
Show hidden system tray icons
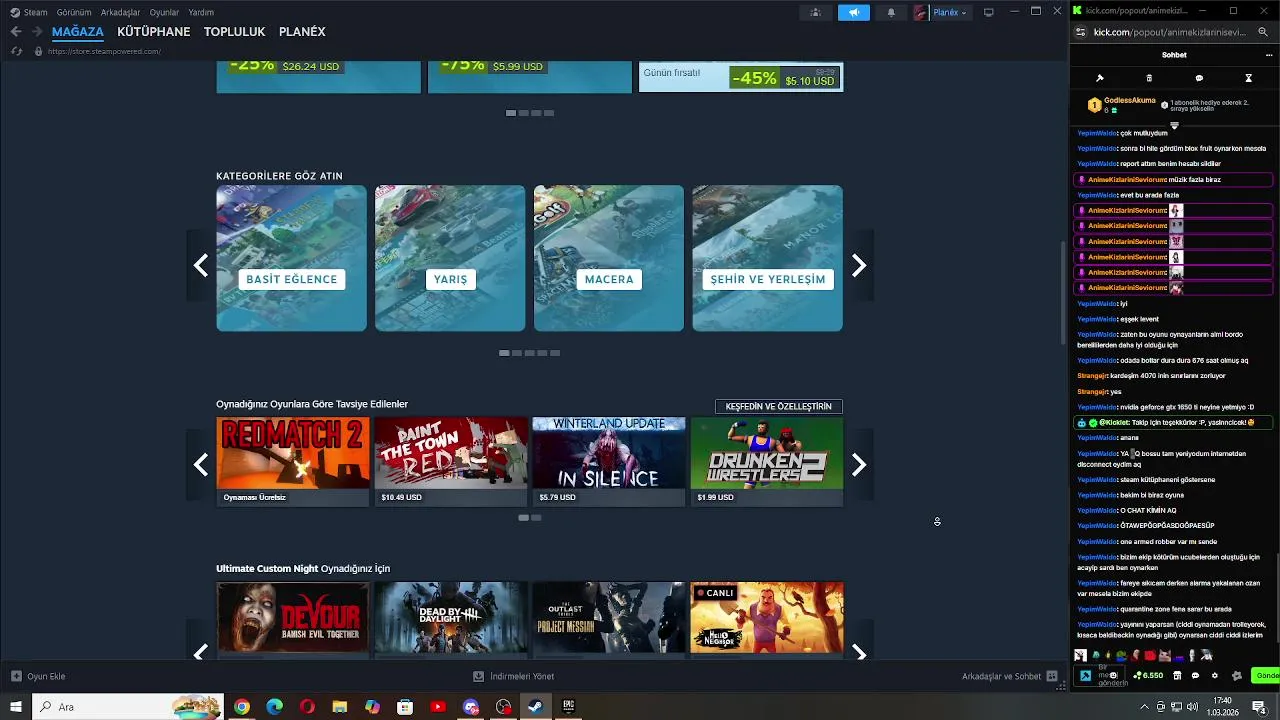click(x=1144, y=707)
